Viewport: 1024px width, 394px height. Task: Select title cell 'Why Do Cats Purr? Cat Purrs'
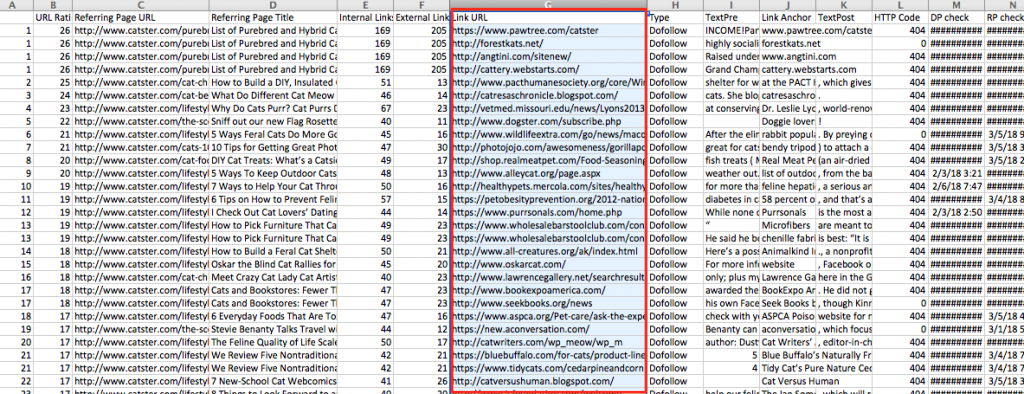tap(274, 108)
